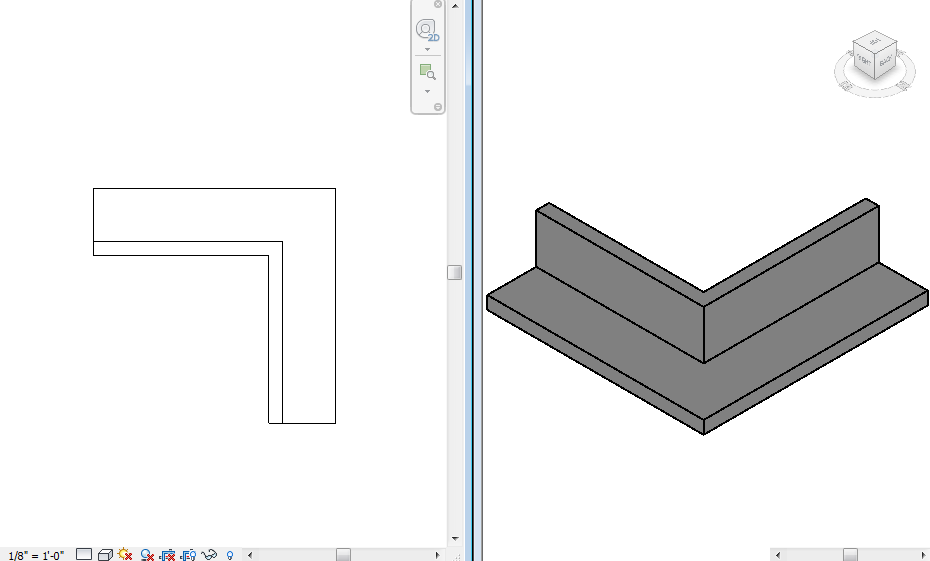The height and width of the screenshot is (561, 930).
Task: Toggle the Sun Path off icon
Action: coord(125,554)
